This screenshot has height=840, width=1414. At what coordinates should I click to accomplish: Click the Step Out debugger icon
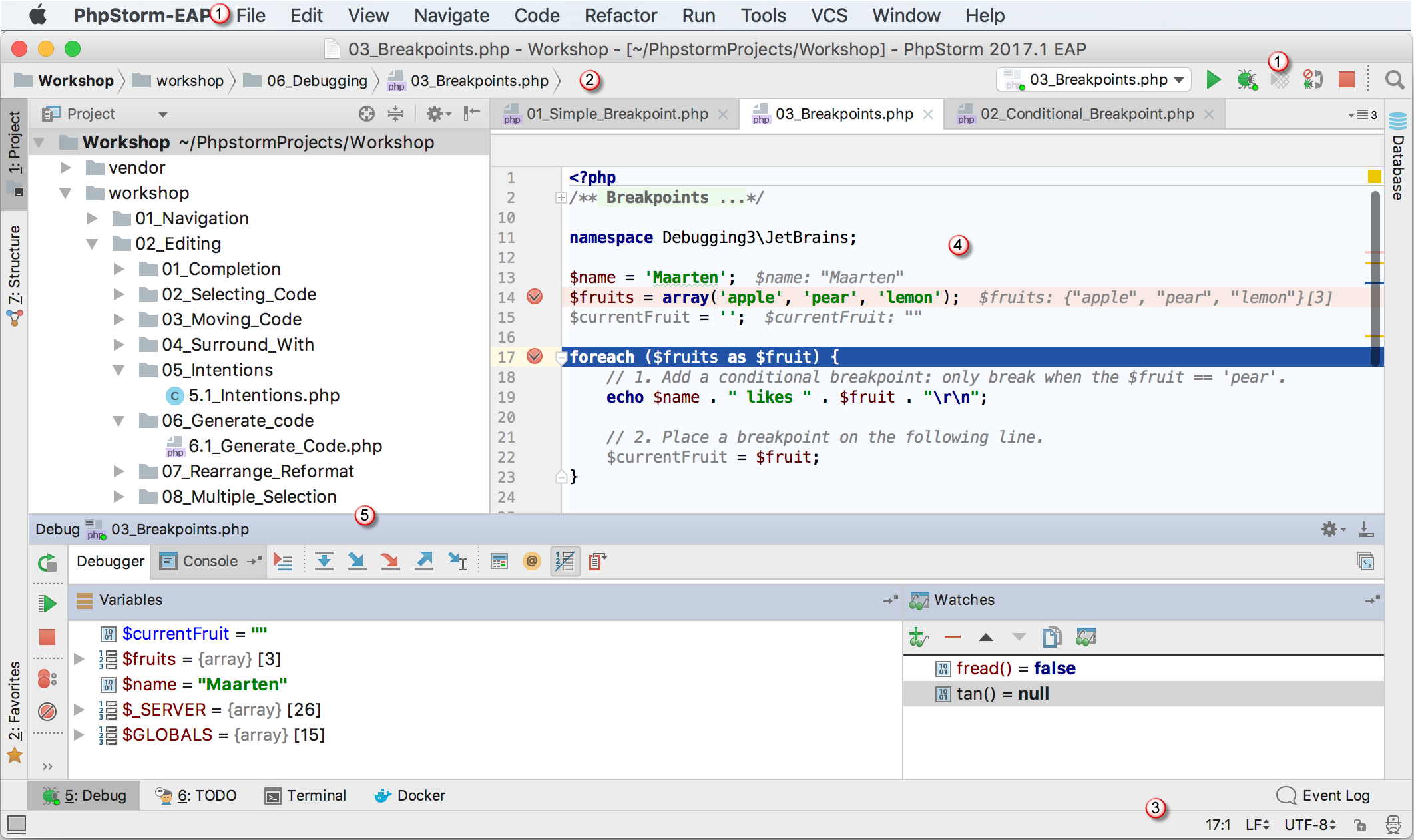[x=424, y=561]
